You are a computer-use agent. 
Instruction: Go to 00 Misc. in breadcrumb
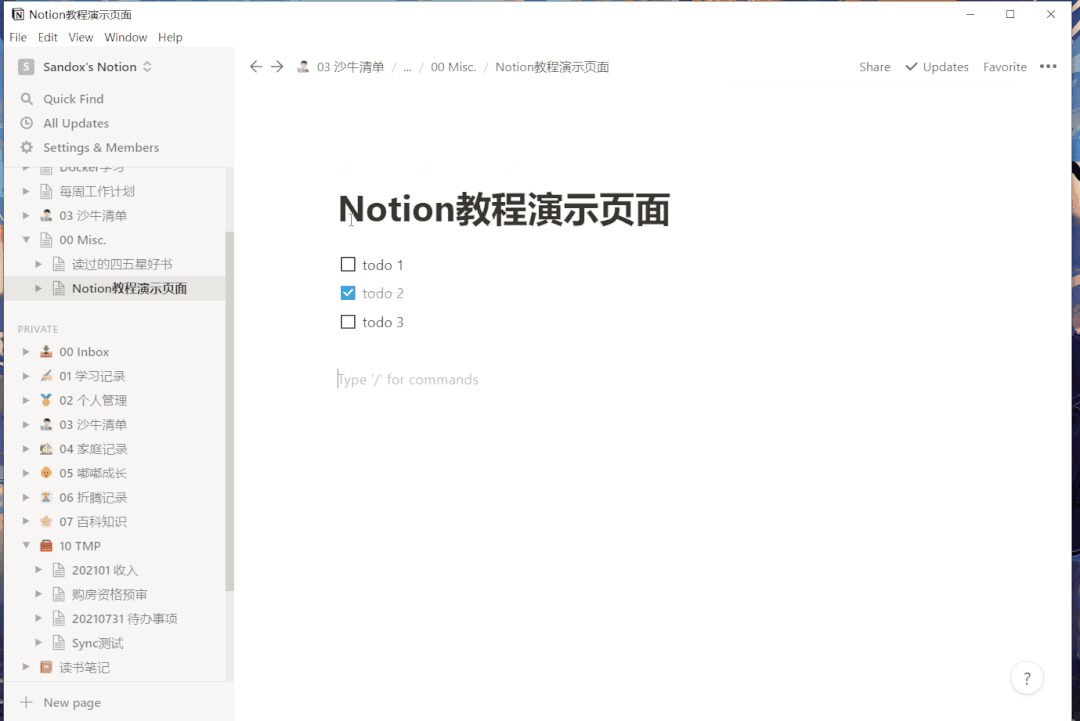coord(453,67)
